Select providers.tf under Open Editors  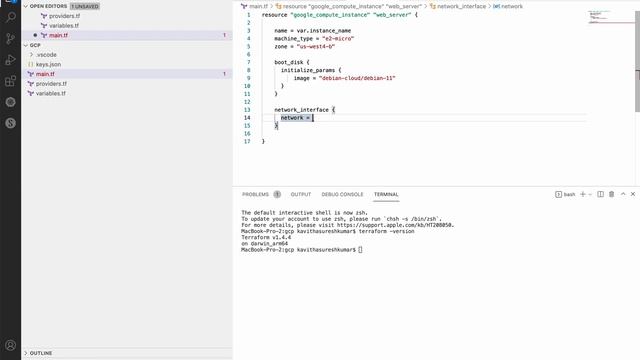tap(64, 16)
